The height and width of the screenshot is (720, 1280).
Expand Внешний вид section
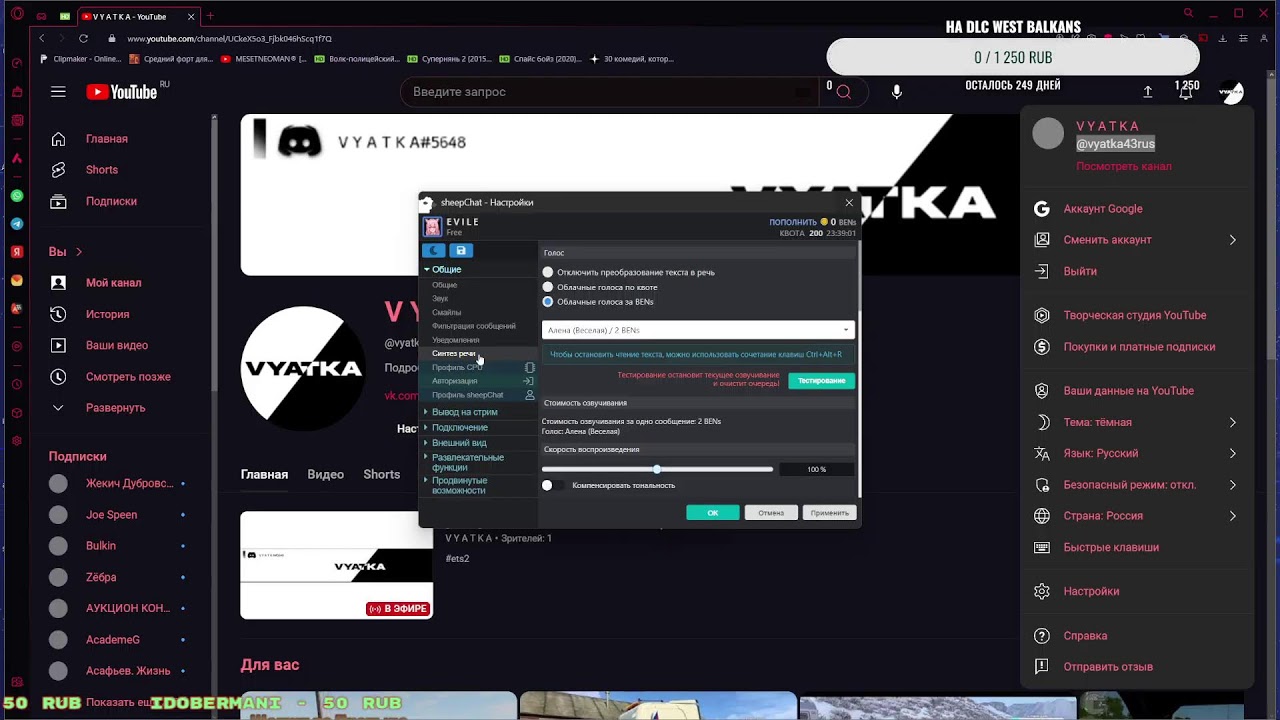[426, 443]
